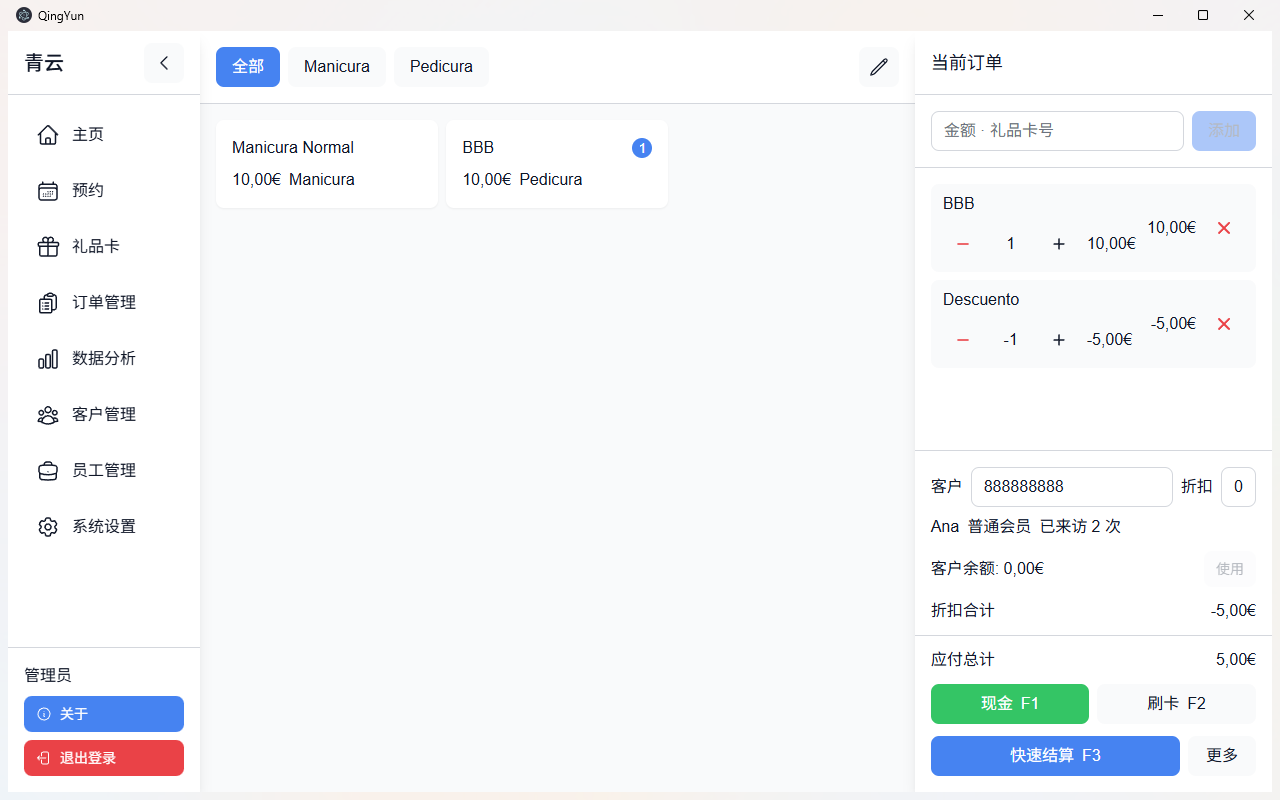Click the Ana 普通会员 customer info text
The image size is (1280, 800).
(x=1026, y=526)
